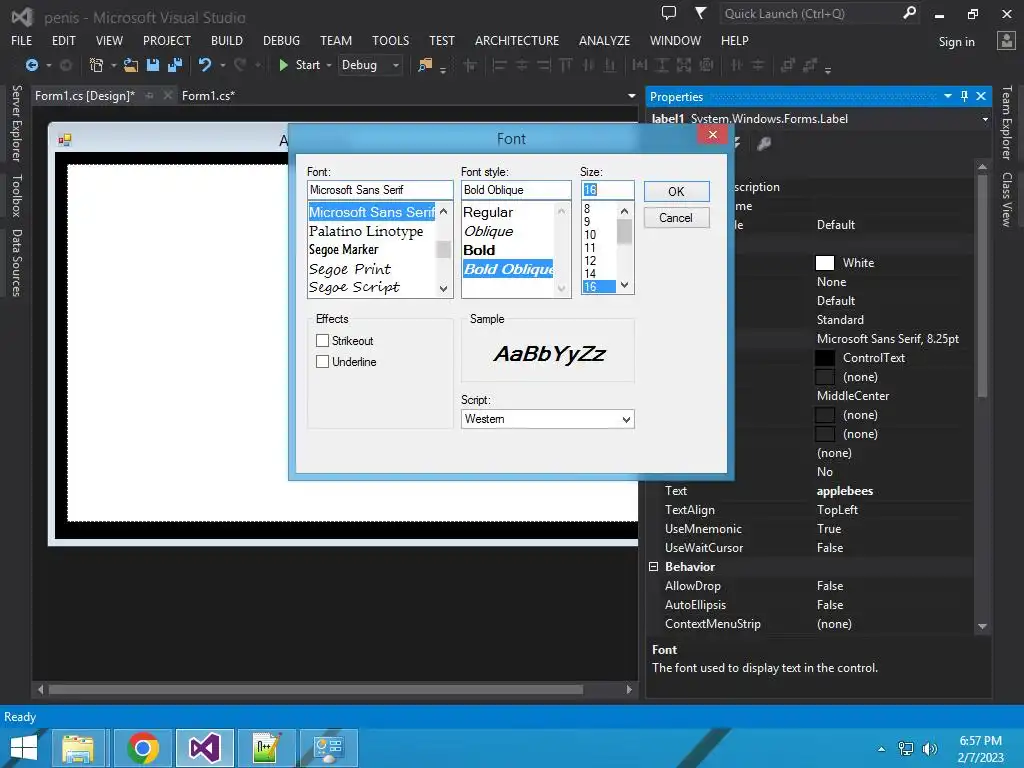This screenshot has height=768, width=1024.
Task: Click the Undo toolbar icon
Action: 205,65
